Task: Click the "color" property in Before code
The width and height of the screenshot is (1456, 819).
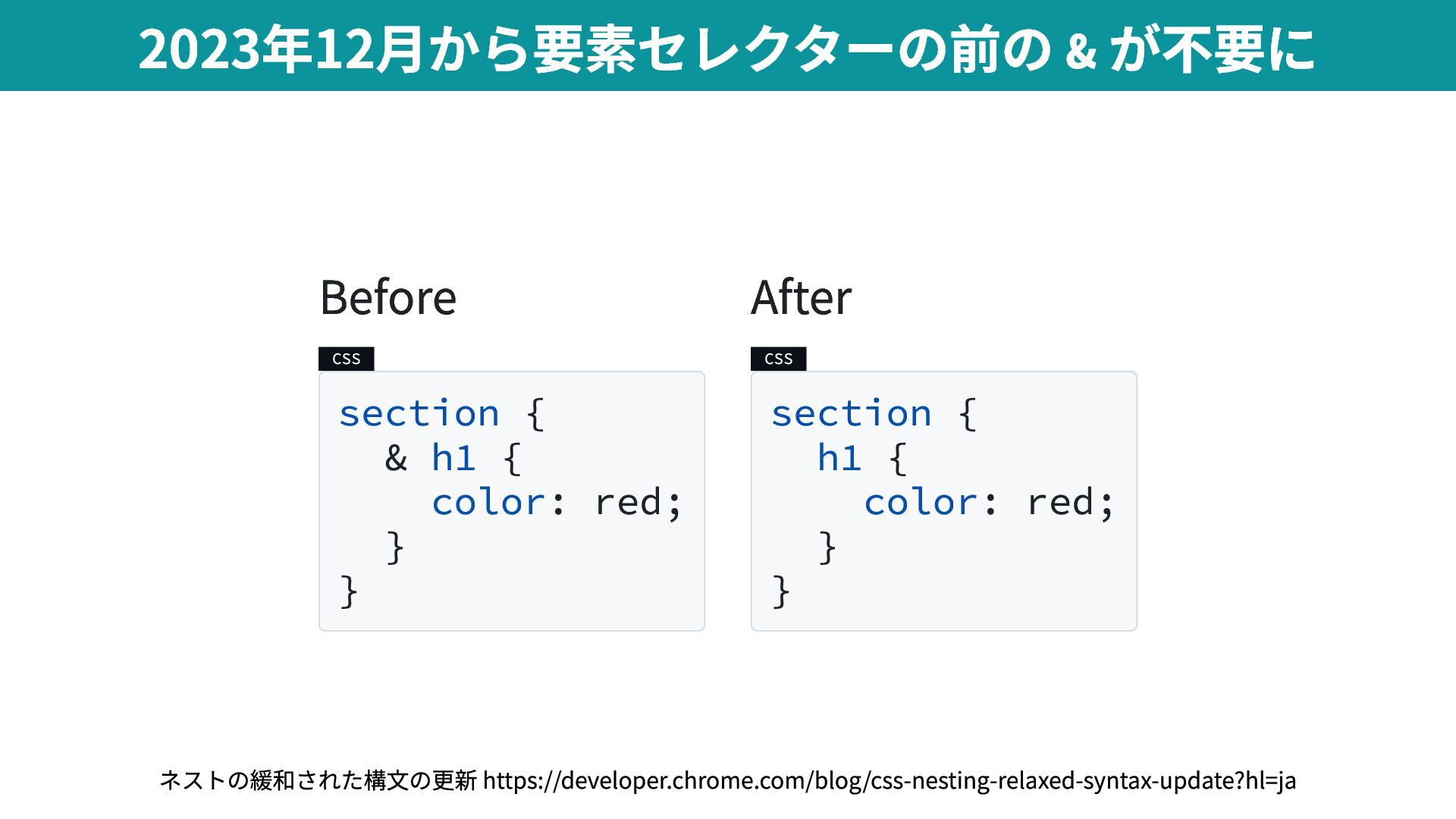Action: pyautogui.click(x=488, y=503)
